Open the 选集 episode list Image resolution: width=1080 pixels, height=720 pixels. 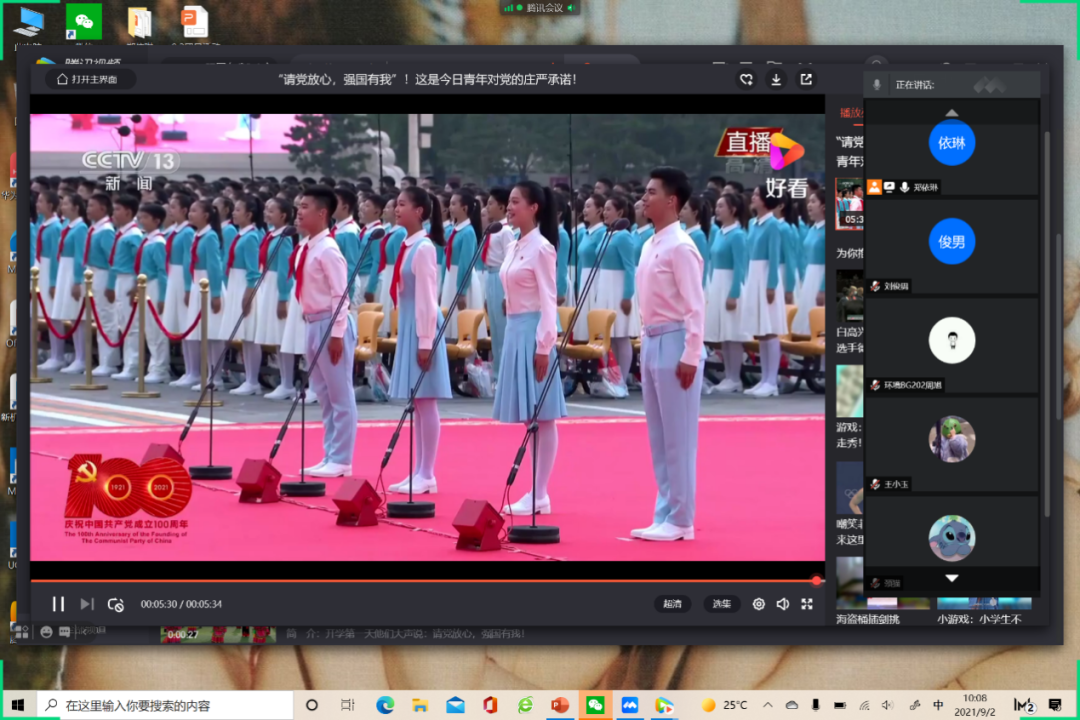pyautogui.click(x=721, y=604)
